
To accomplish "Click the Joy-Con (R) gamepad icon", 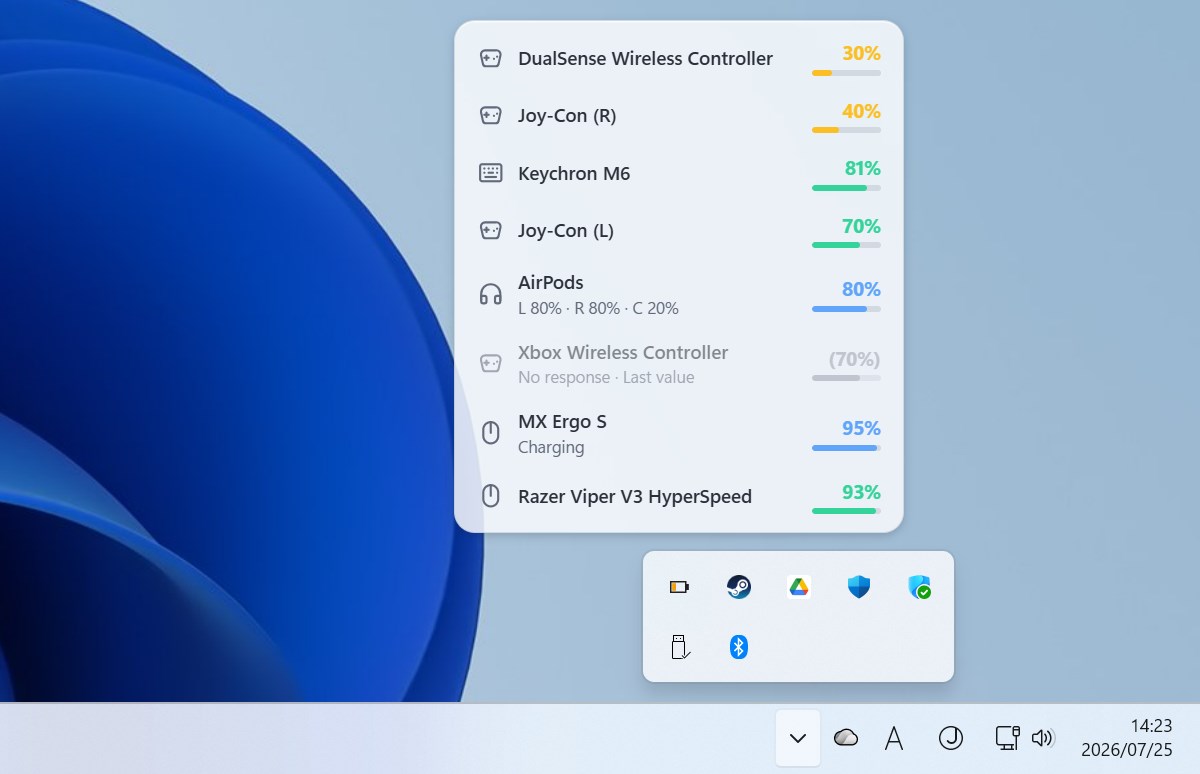I will click(x=490, y=115).
